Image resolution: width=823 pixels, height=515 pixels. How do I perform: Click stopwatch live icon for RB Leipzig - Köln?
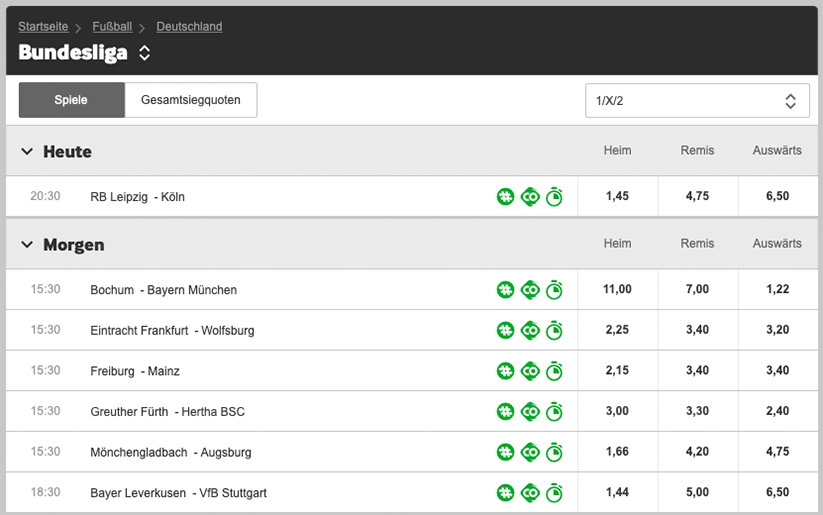pyautogui.click(x=554, y=197)
